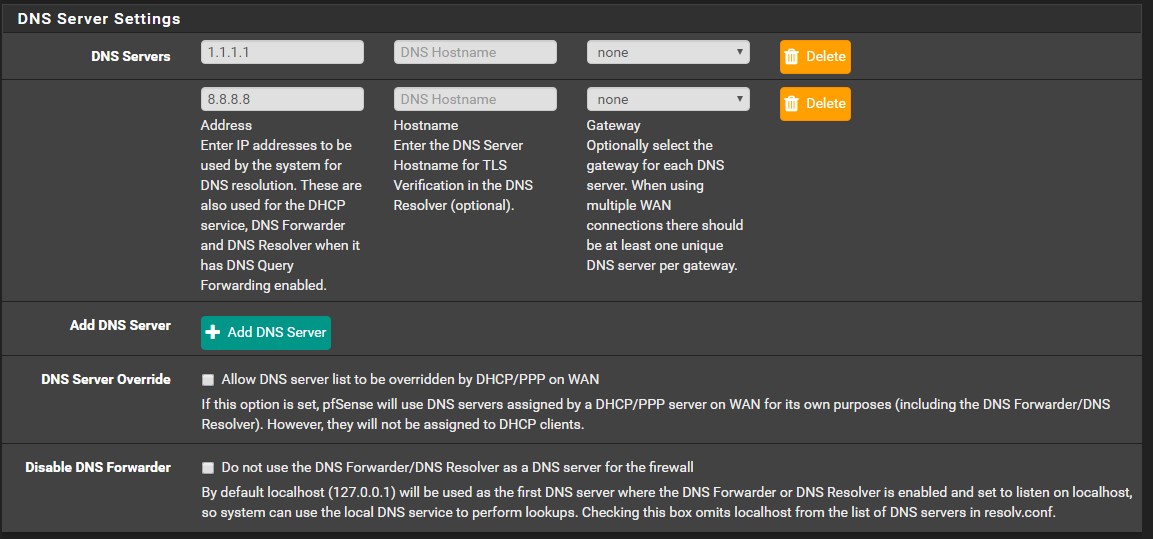Focus the address field containing 8.8.8.8
The image size is (1153, 539).
coord(281,99)
